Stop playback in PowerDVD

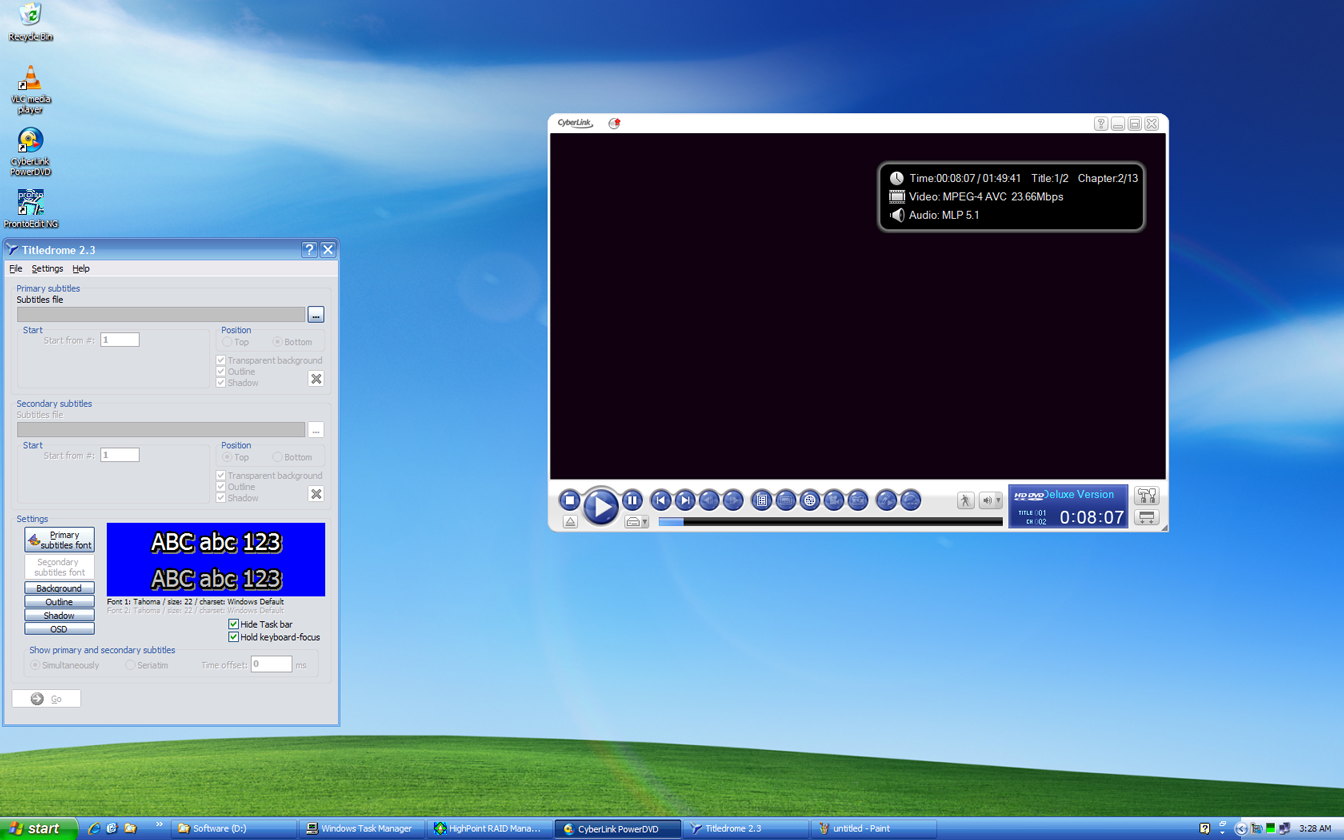(570, 500)
